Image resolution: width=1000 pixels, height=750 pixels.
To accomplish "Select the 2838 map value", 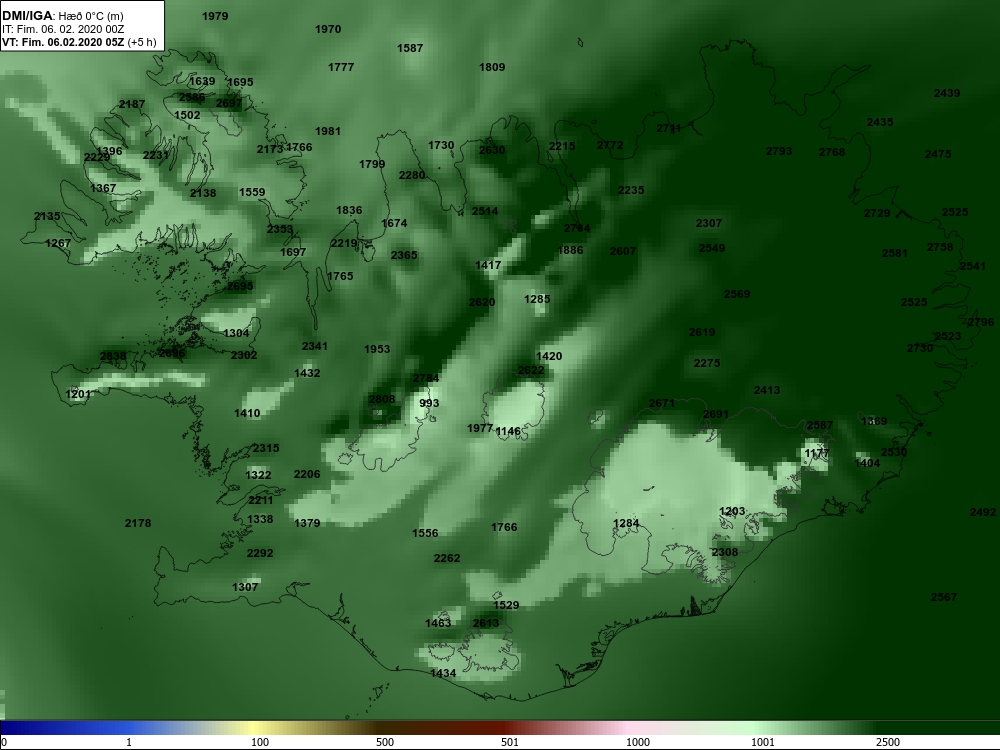I will point(113,357).
